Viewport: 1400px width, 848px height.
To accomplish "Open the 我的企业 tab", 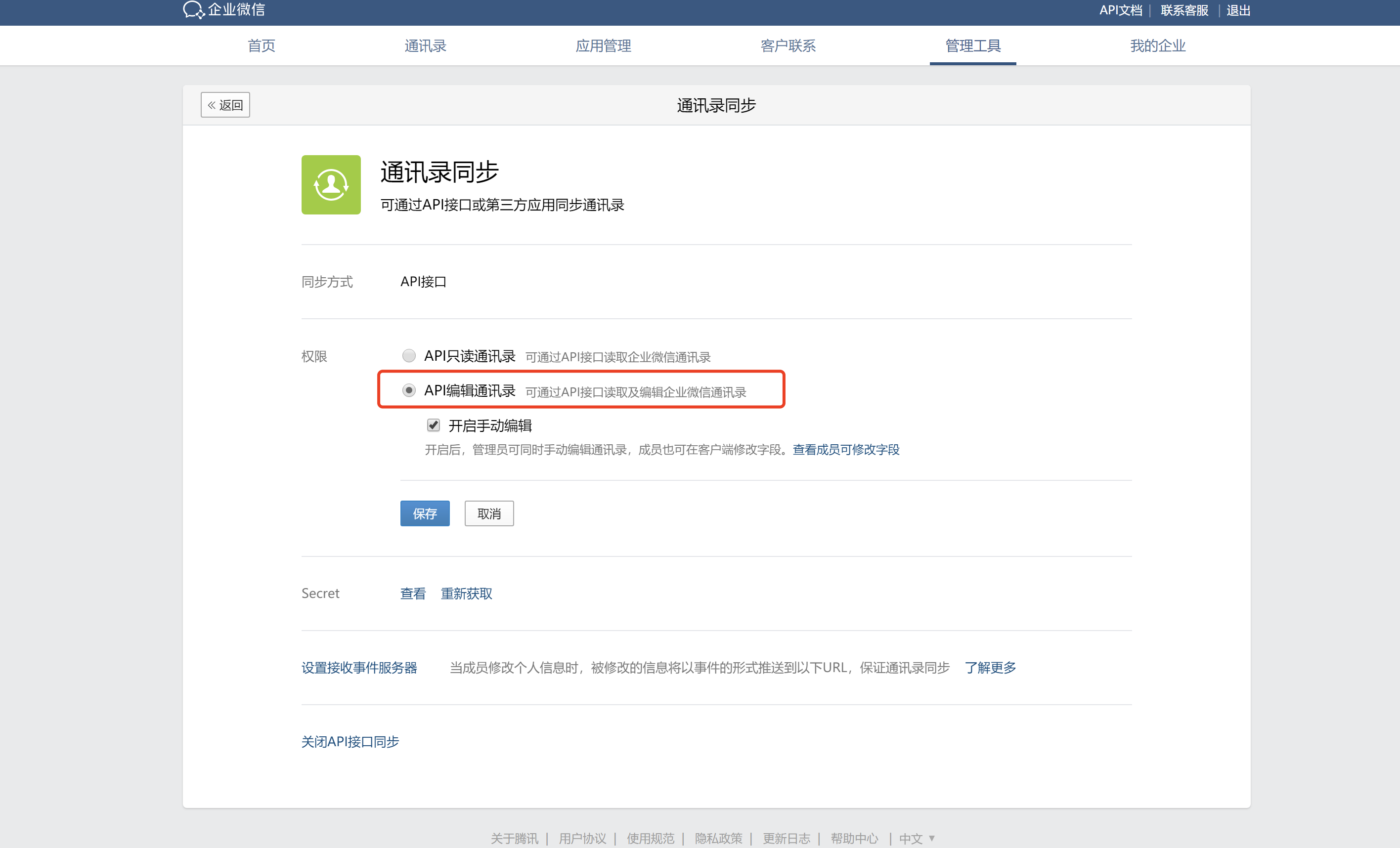I will pos(1157,45).
